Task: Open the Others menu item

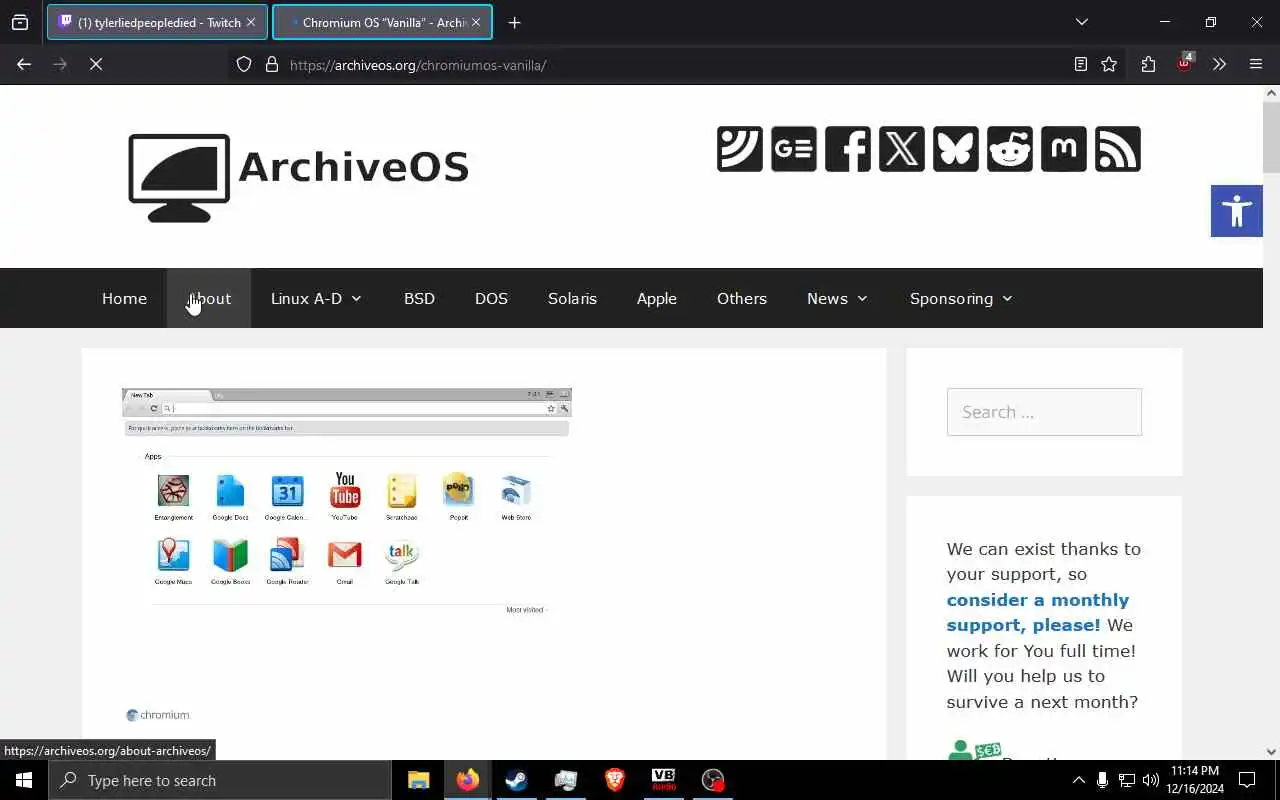Action: (742, 298)
